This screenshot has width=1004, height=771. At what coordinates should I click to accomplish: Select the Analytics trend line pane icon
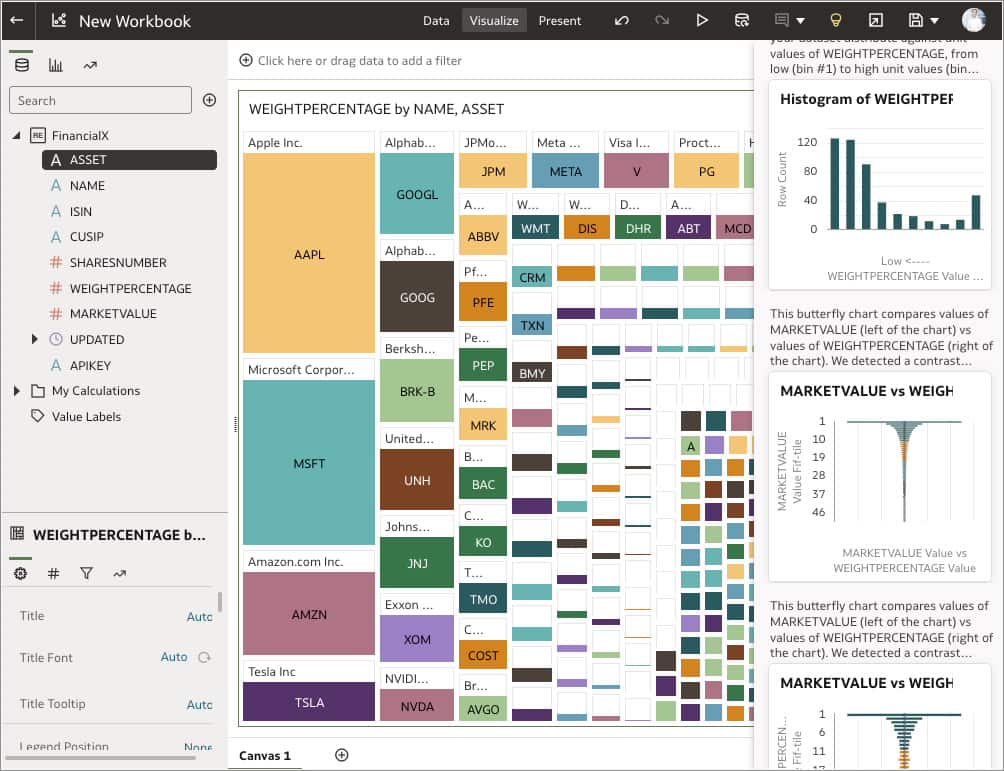90,65
